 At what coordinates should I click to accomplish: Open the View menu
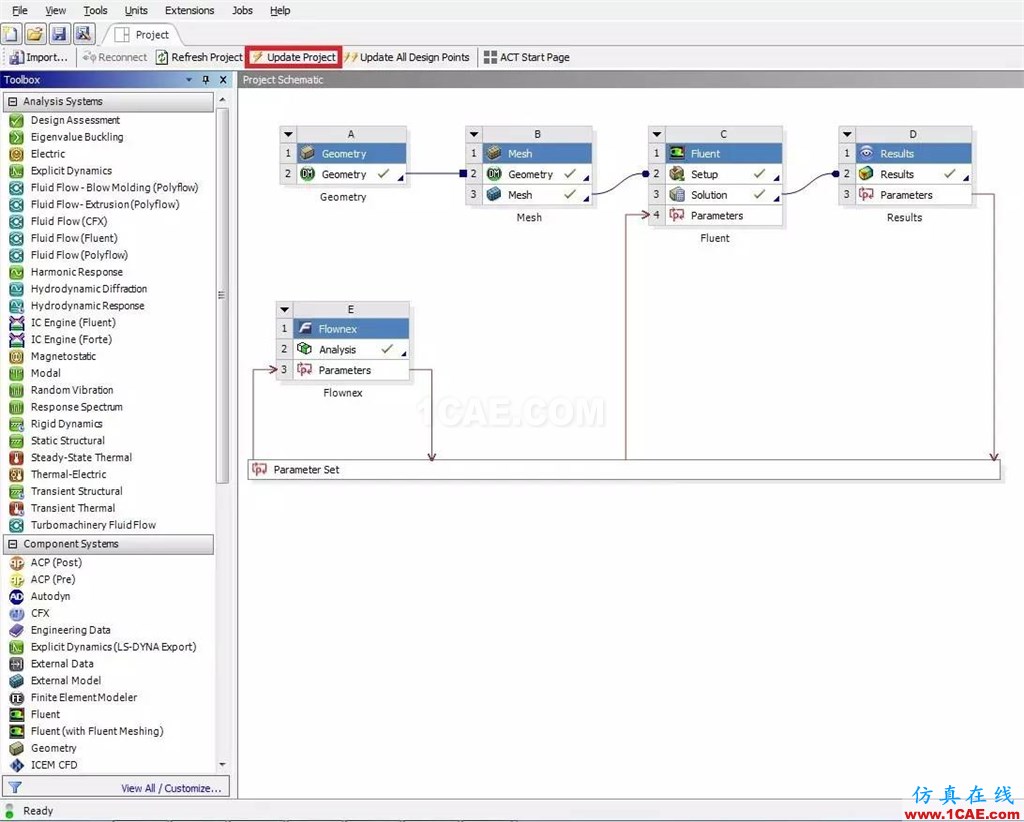tap(56, 10)
